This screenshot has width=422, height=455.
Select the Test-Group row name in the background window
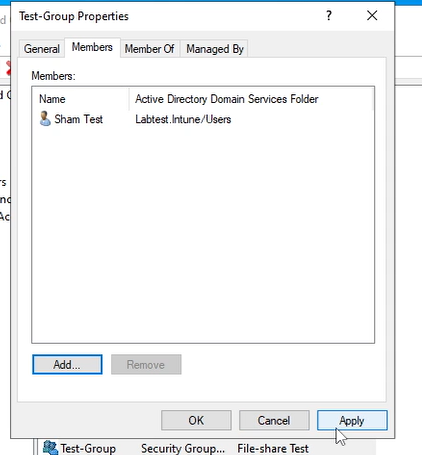coord(88,448)
